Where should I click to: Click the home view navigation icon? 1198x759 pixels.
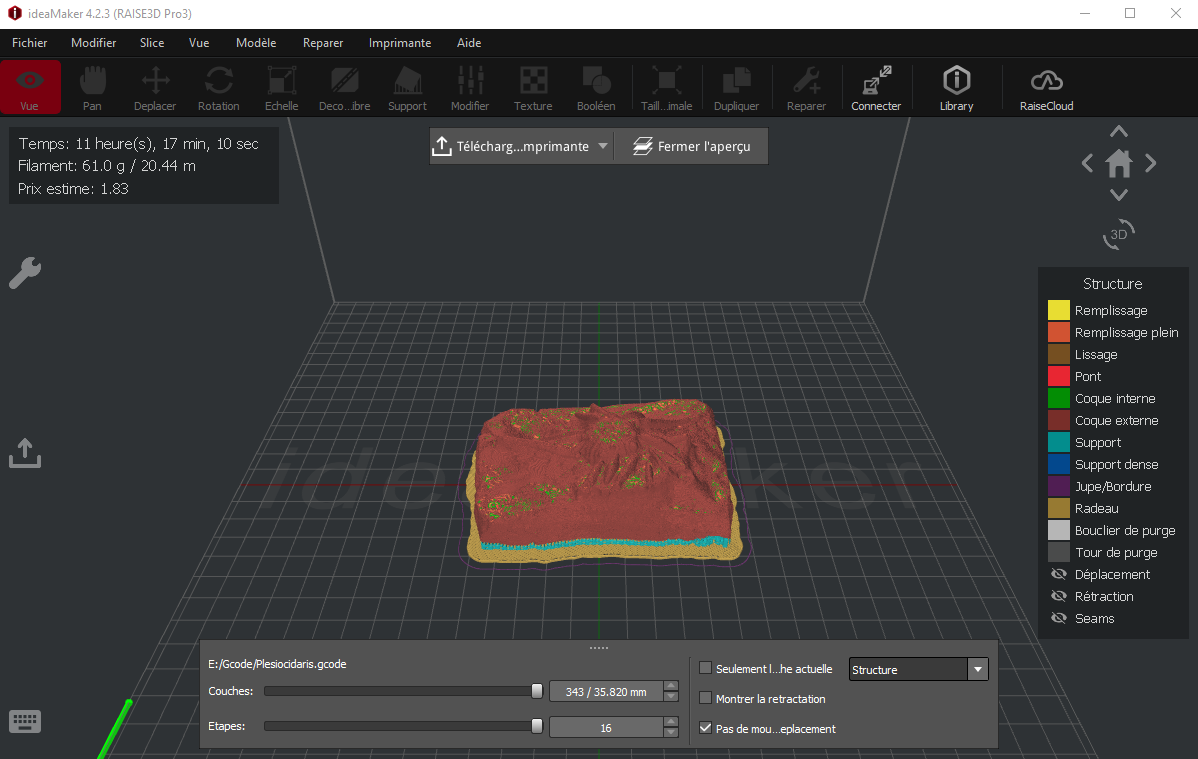point(1119,163)
